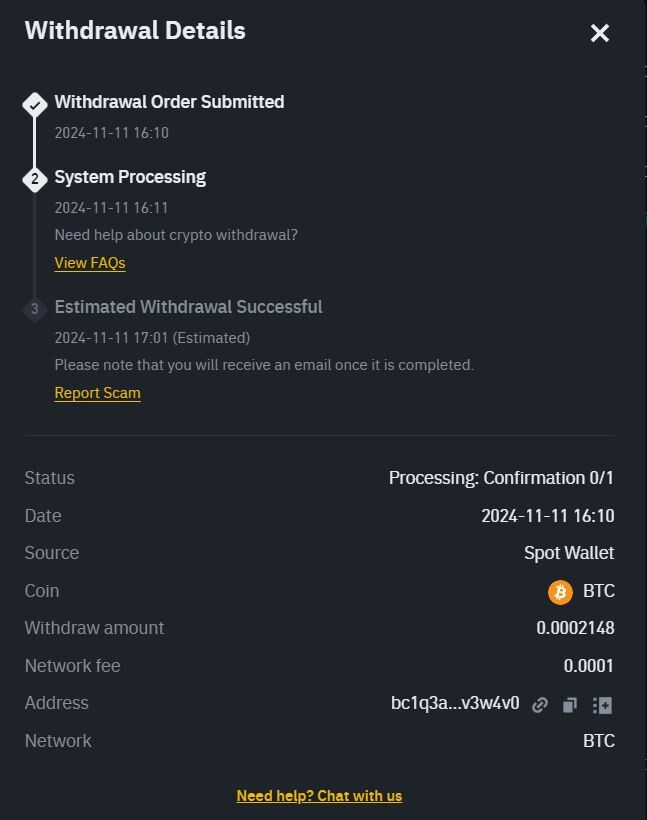Click the System Processing step title
The image size is (647, 820).
[x=130, y=177]
